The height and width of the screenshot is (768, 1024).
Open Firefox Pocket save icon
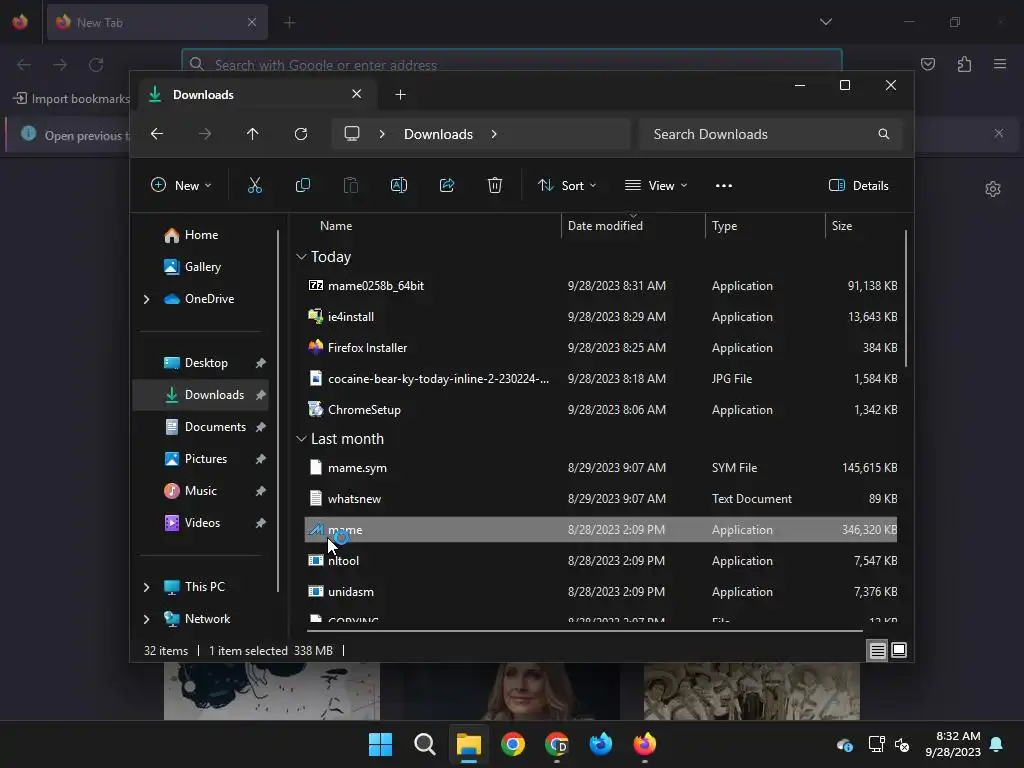[x=928, y=64]
